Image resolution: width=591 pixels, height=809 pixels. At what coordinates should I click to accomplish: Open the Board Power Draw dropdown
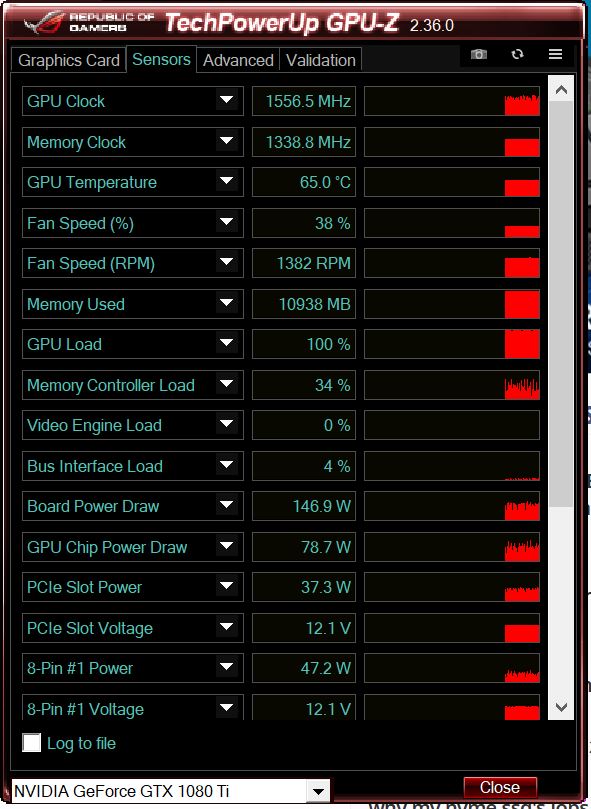click(227, 506)
